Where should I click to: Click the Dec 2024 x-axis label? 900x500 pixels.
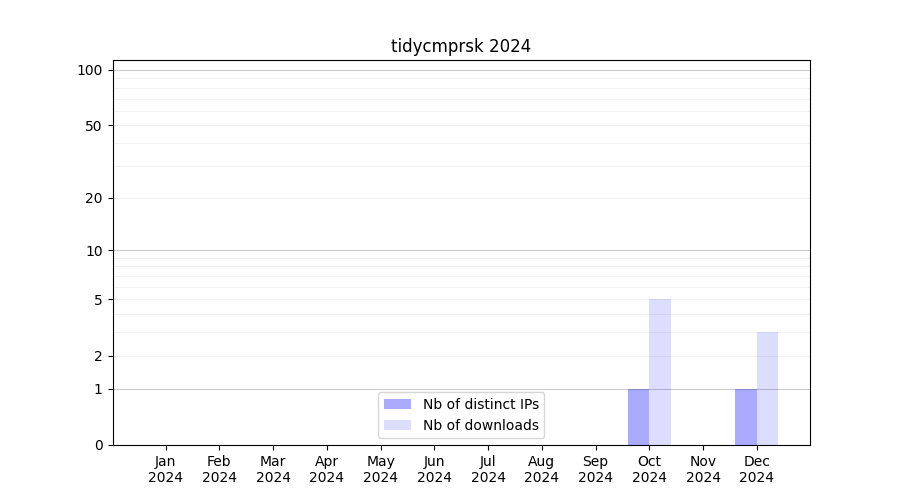[756, 469]
